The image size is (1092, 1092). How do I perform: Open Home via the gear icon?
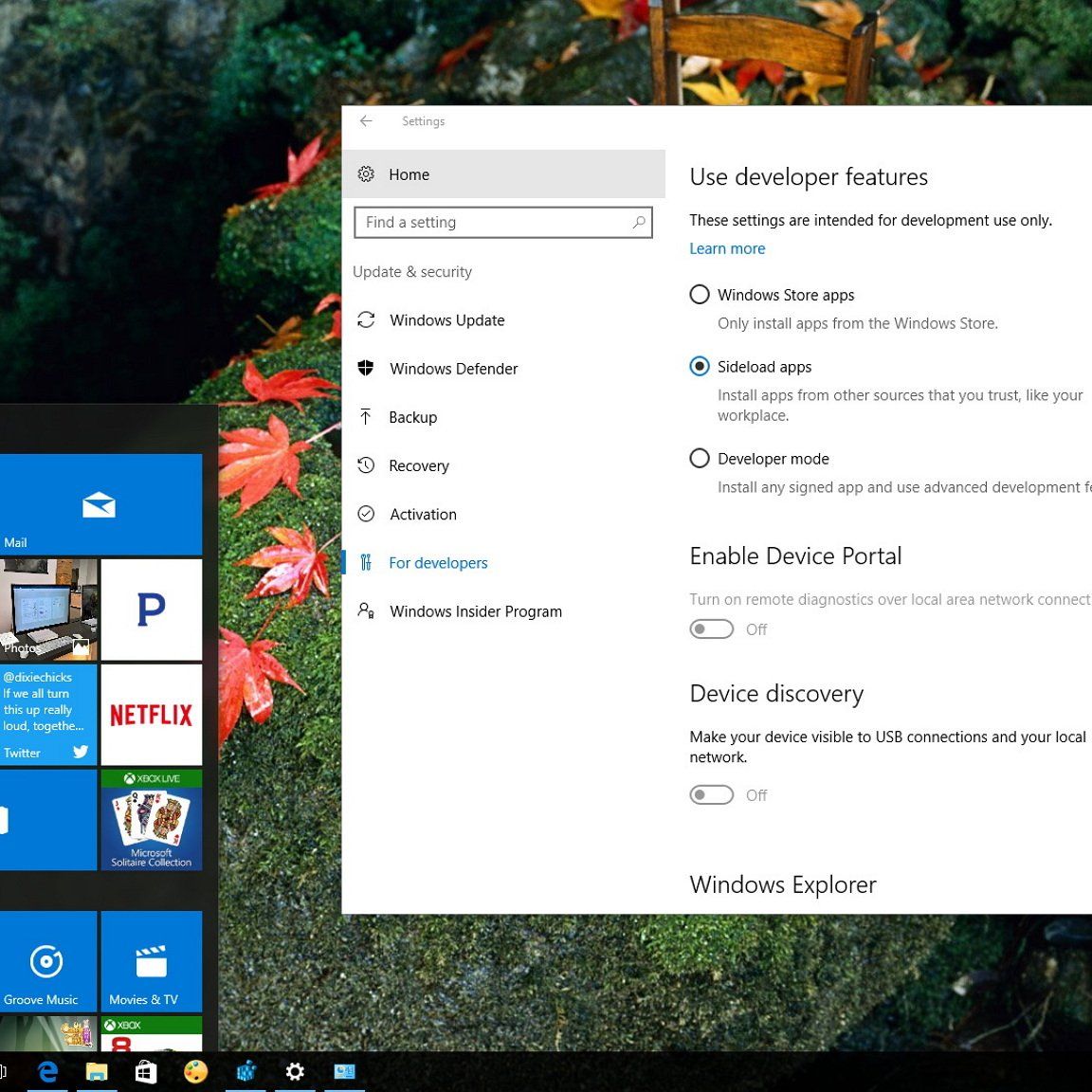pyautogui.click(x=366, y=174)
